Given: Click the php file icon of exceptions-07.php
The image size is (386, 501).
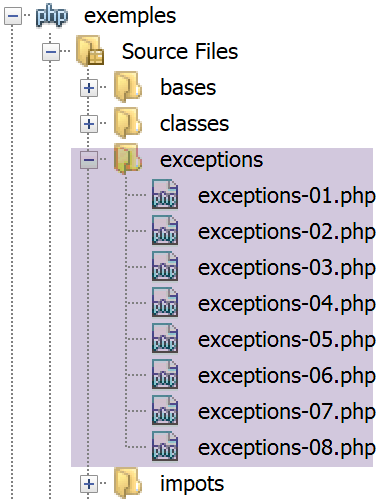Looking at the screenshot, I should (x=165, y=410).
